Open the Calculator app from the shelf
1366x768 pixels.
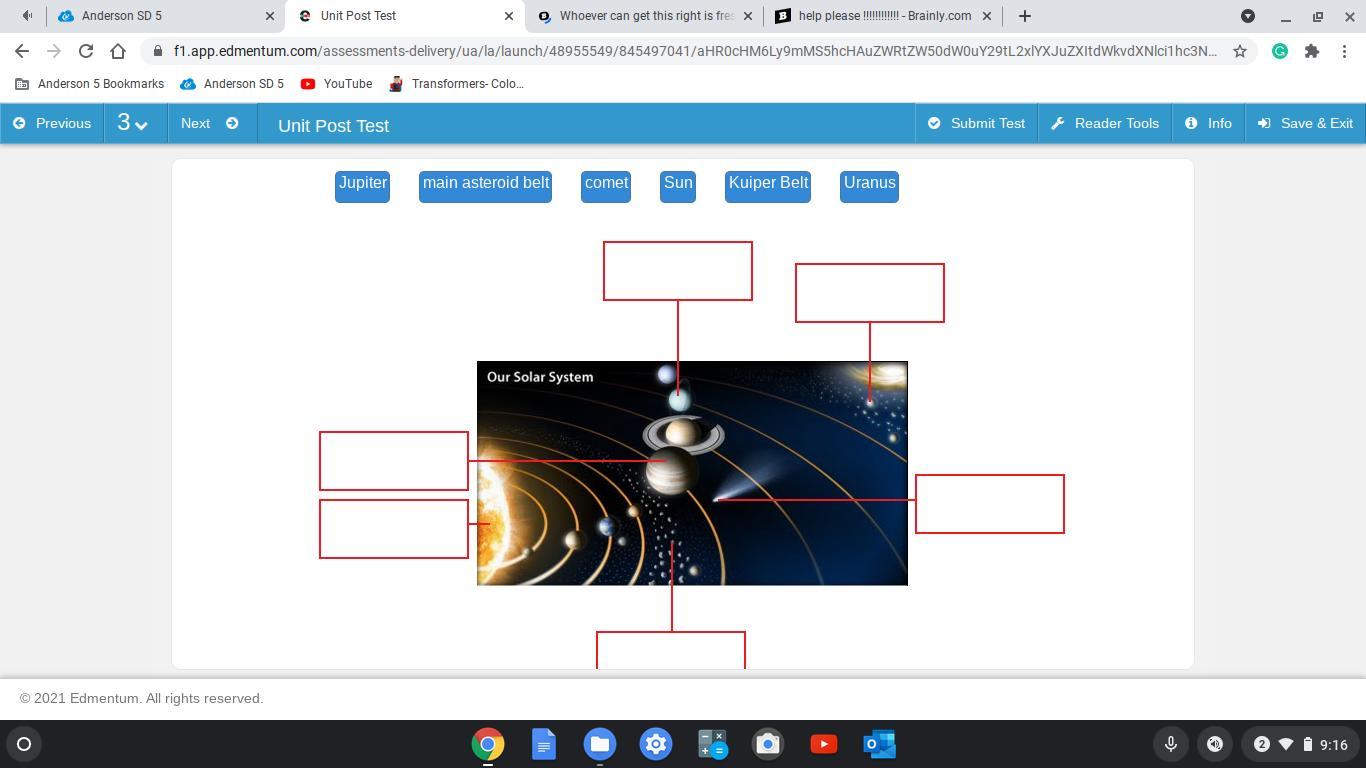pyautogui.click(x=712, y=744)
